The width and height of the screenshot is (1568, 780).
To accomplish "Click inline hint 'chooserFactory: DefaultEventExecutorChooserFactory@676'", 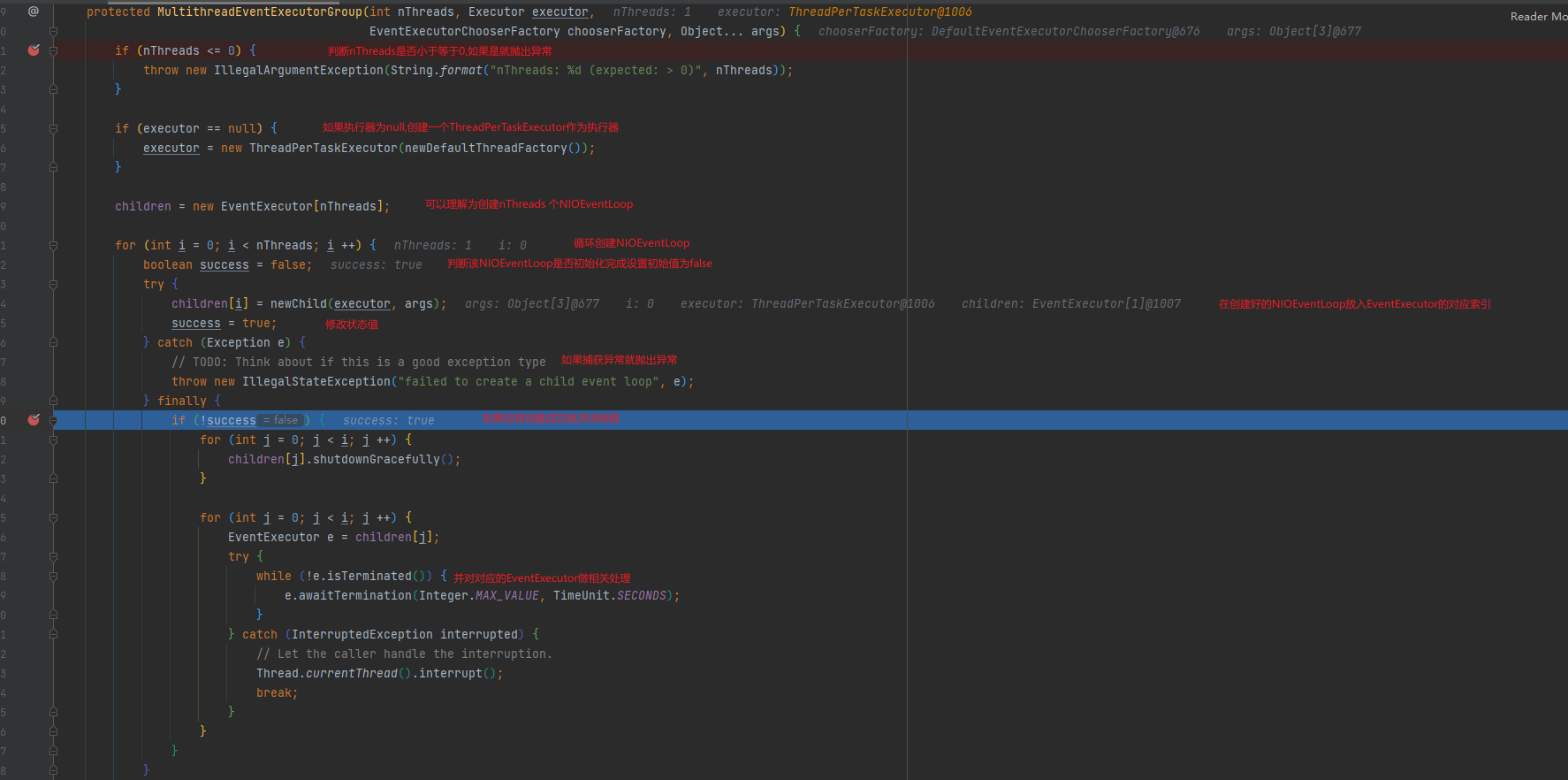I will (1009, 31).
